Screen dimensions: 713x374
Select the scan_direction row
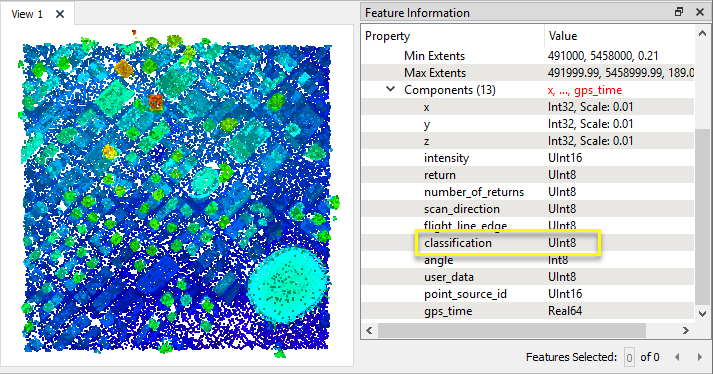point(528,209)
